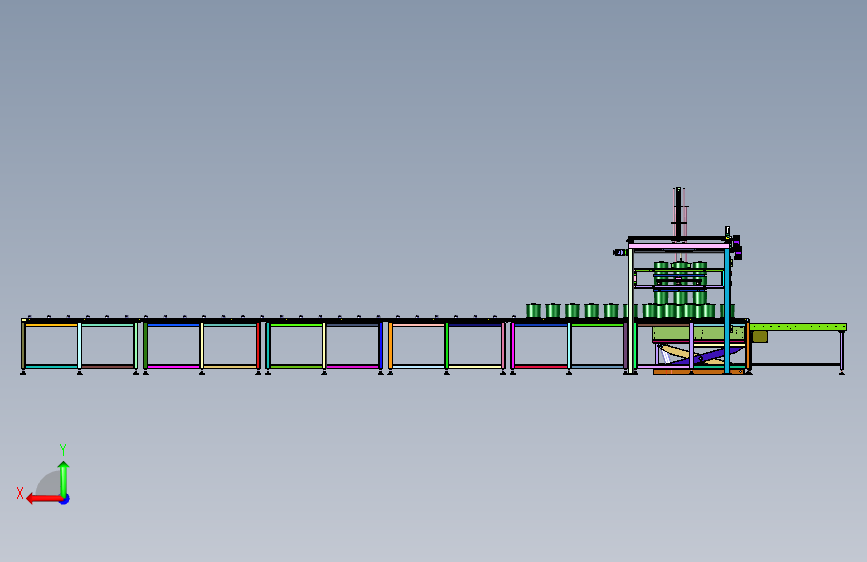Screen dimensions: 867x562
Task: Click the green Y label above the triad
Action: point(63,449)
